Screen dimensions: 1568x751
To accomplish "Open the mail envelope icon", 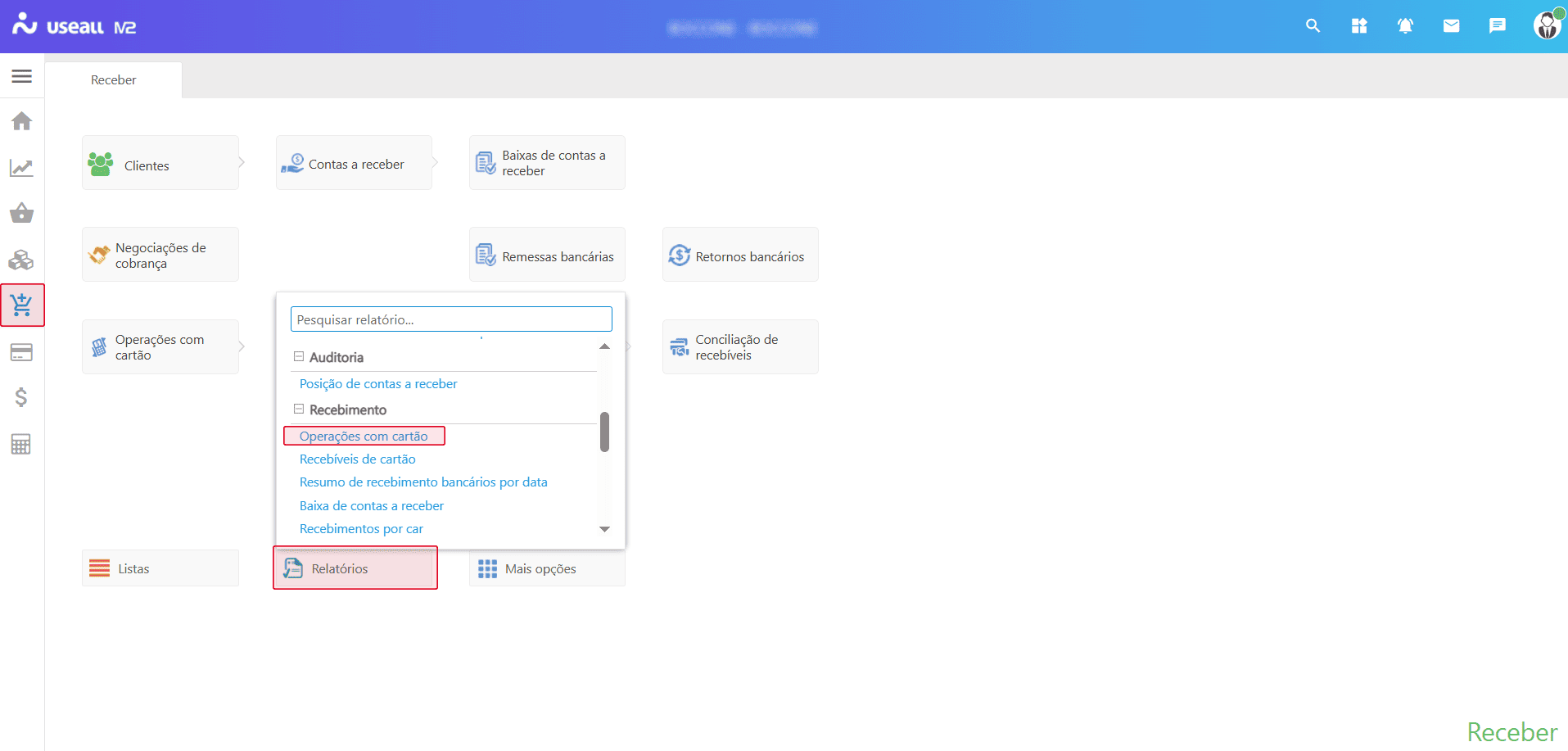I will pos(1451,26).
